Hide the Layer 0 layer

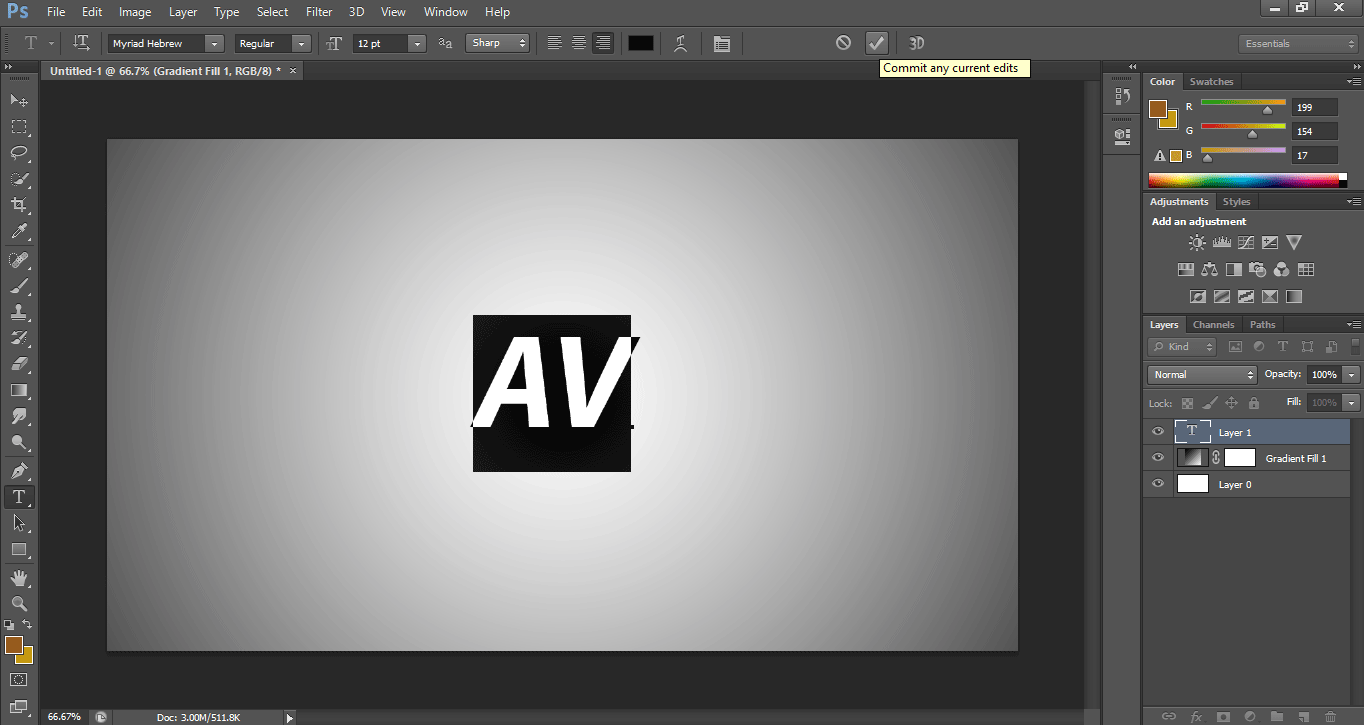point(1157,483)
